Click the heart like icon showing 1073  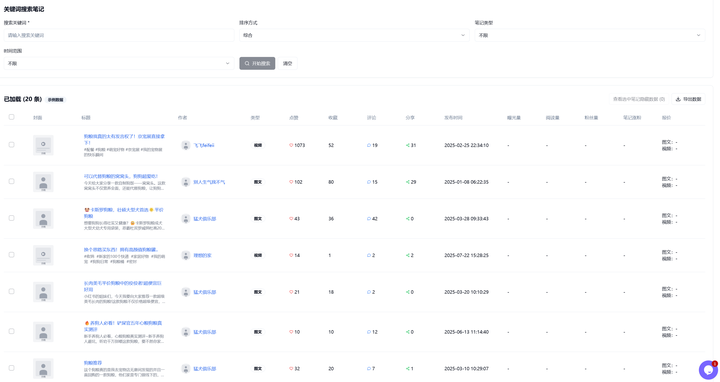[291, 145]
